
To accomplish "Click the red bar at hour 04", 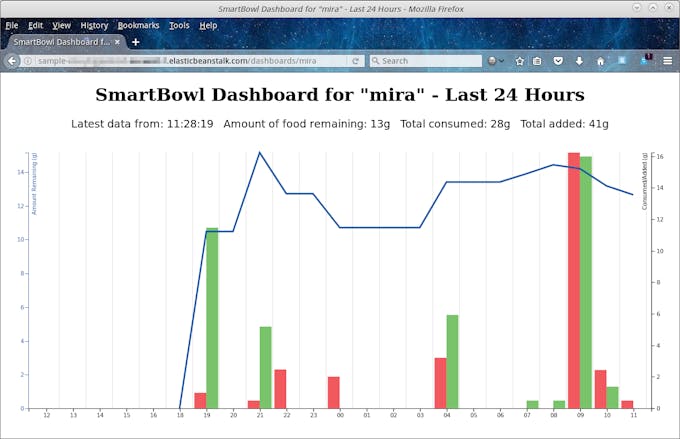I will click(x=441, y=383).
